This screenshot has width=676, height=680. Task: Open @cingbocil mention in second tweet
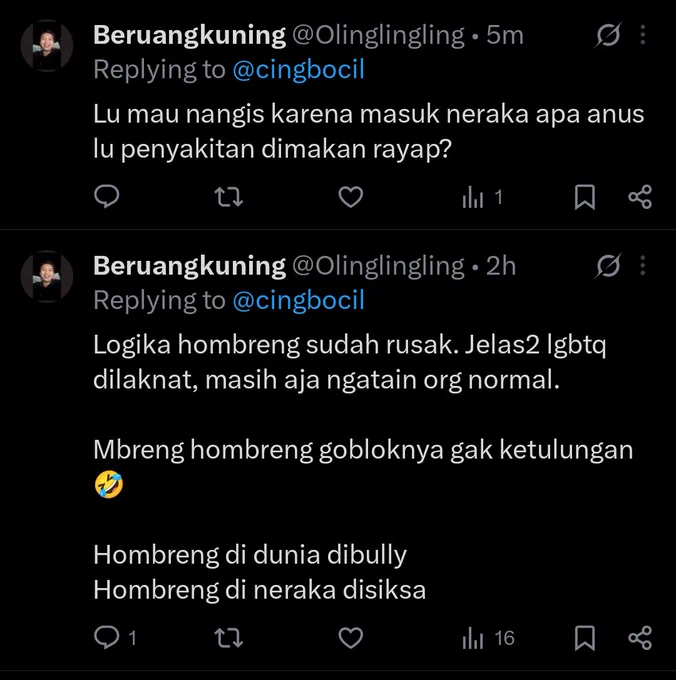pos(298,301)
